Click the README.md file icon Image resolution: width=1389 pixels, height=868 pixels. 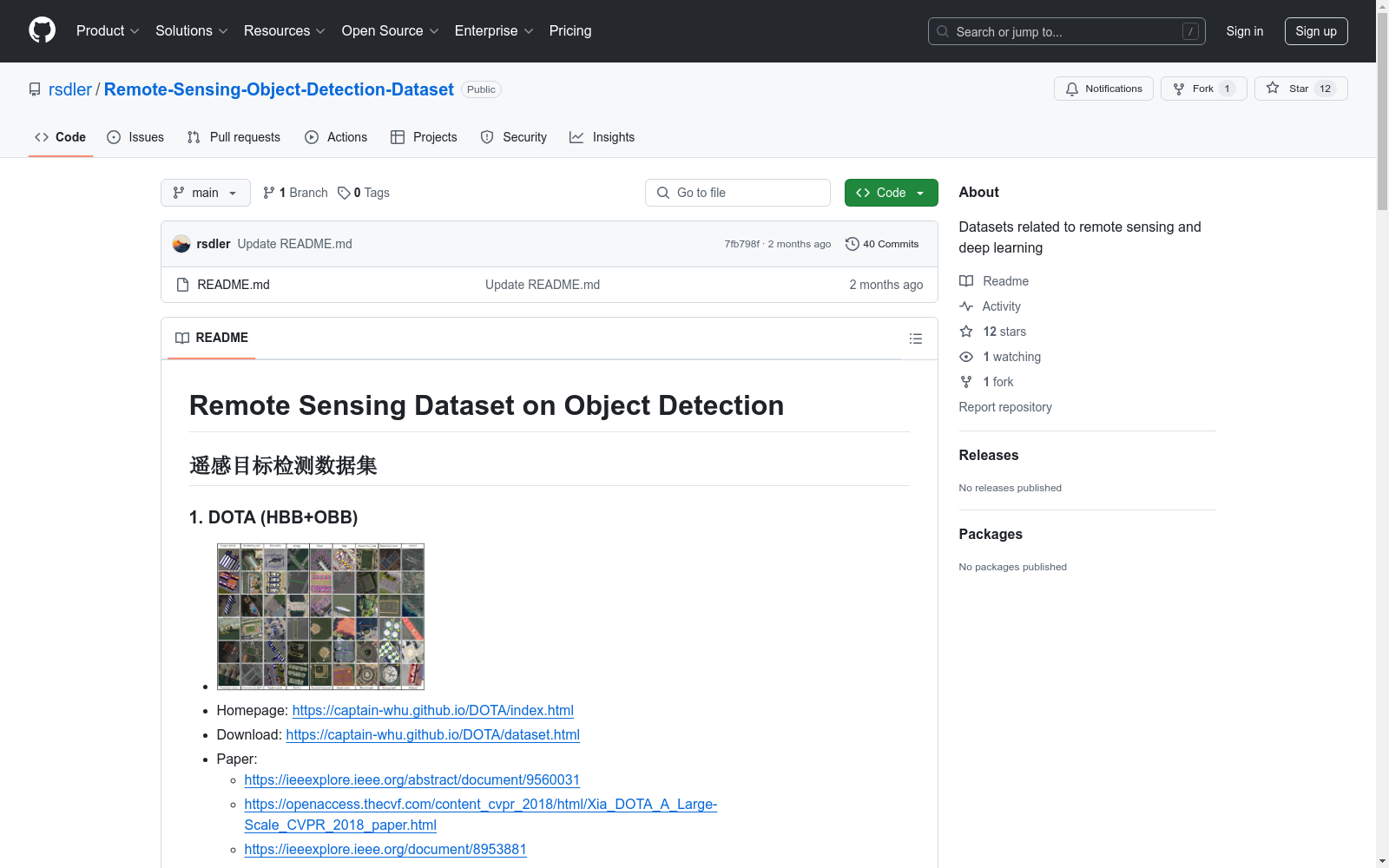coord(182,285)
